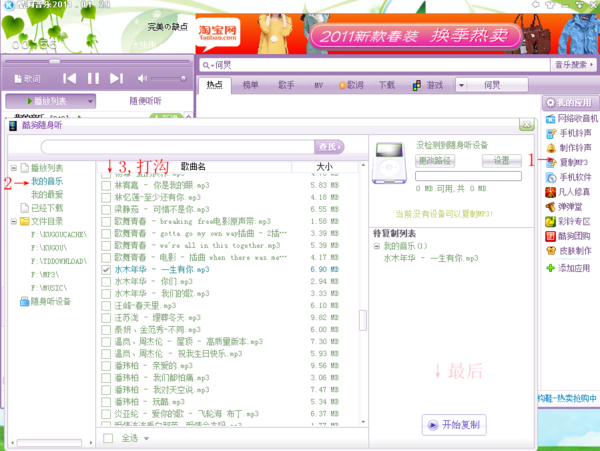Click the search magnifier icon
This screenshot has width=600, height=451.
click(206, 65)
